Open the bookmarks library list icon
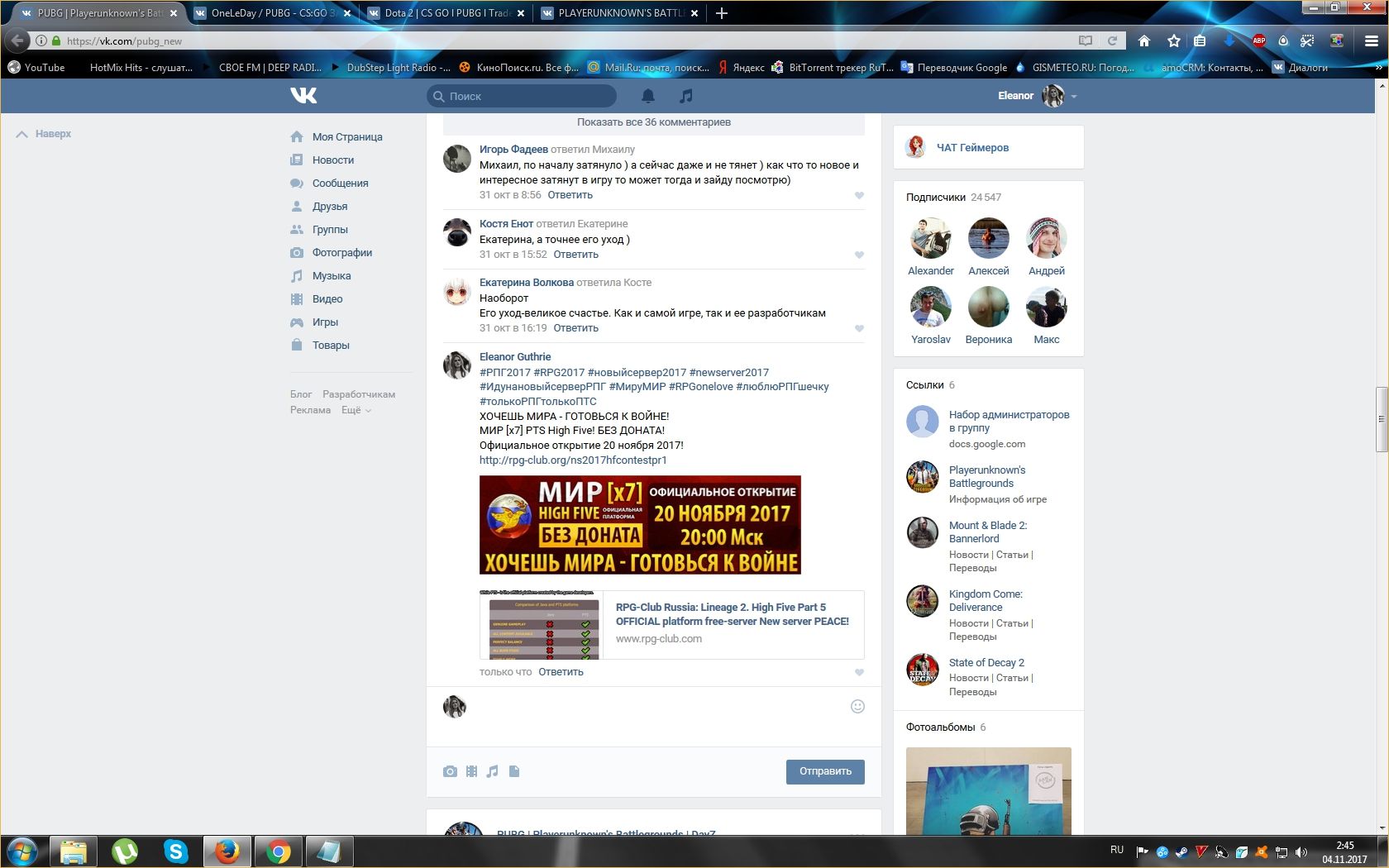The height and width of the screenshot is (868, 1389). click(1200, 41)
